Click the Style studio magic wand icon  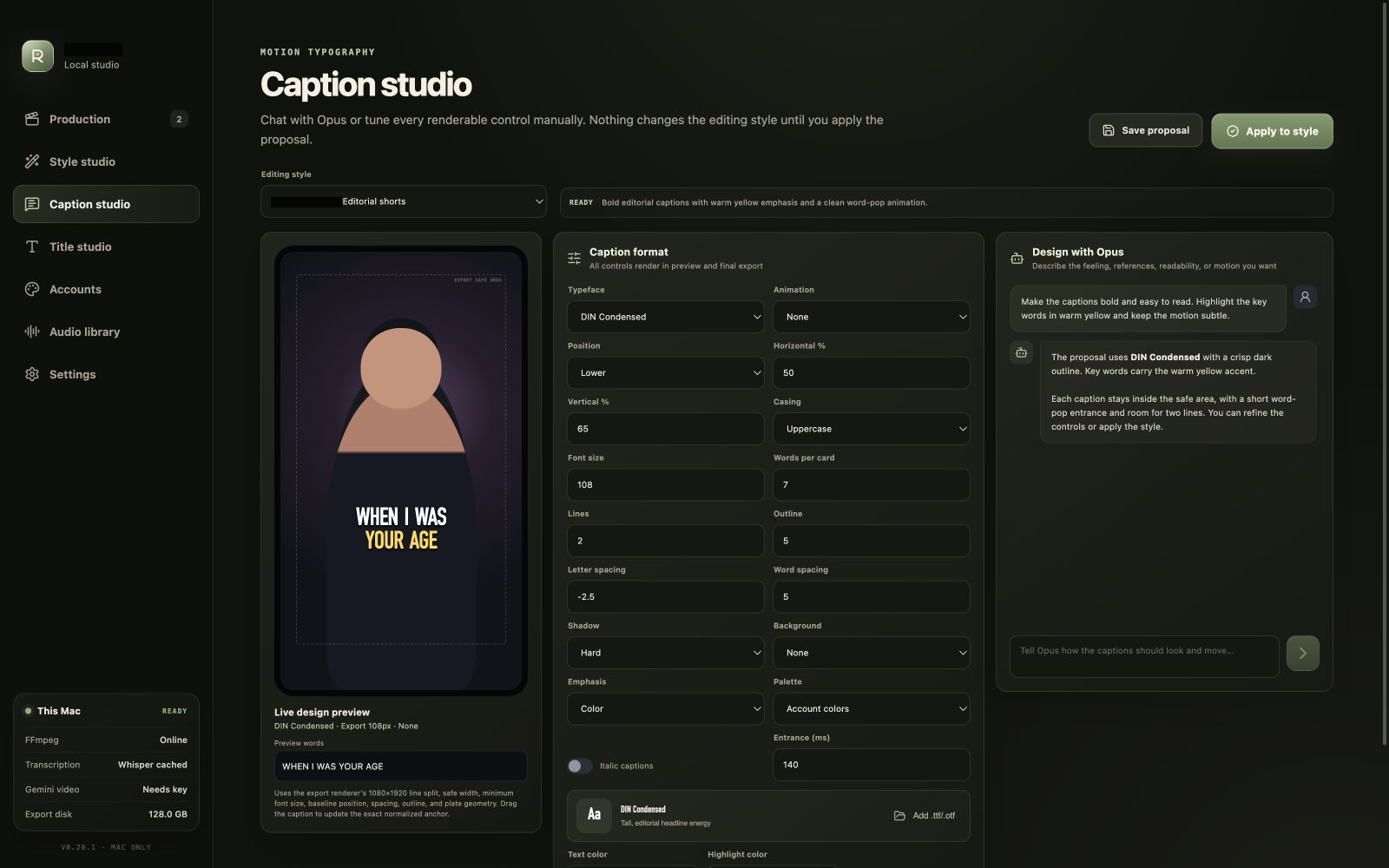pyautogui.click(x=32, y=161)
